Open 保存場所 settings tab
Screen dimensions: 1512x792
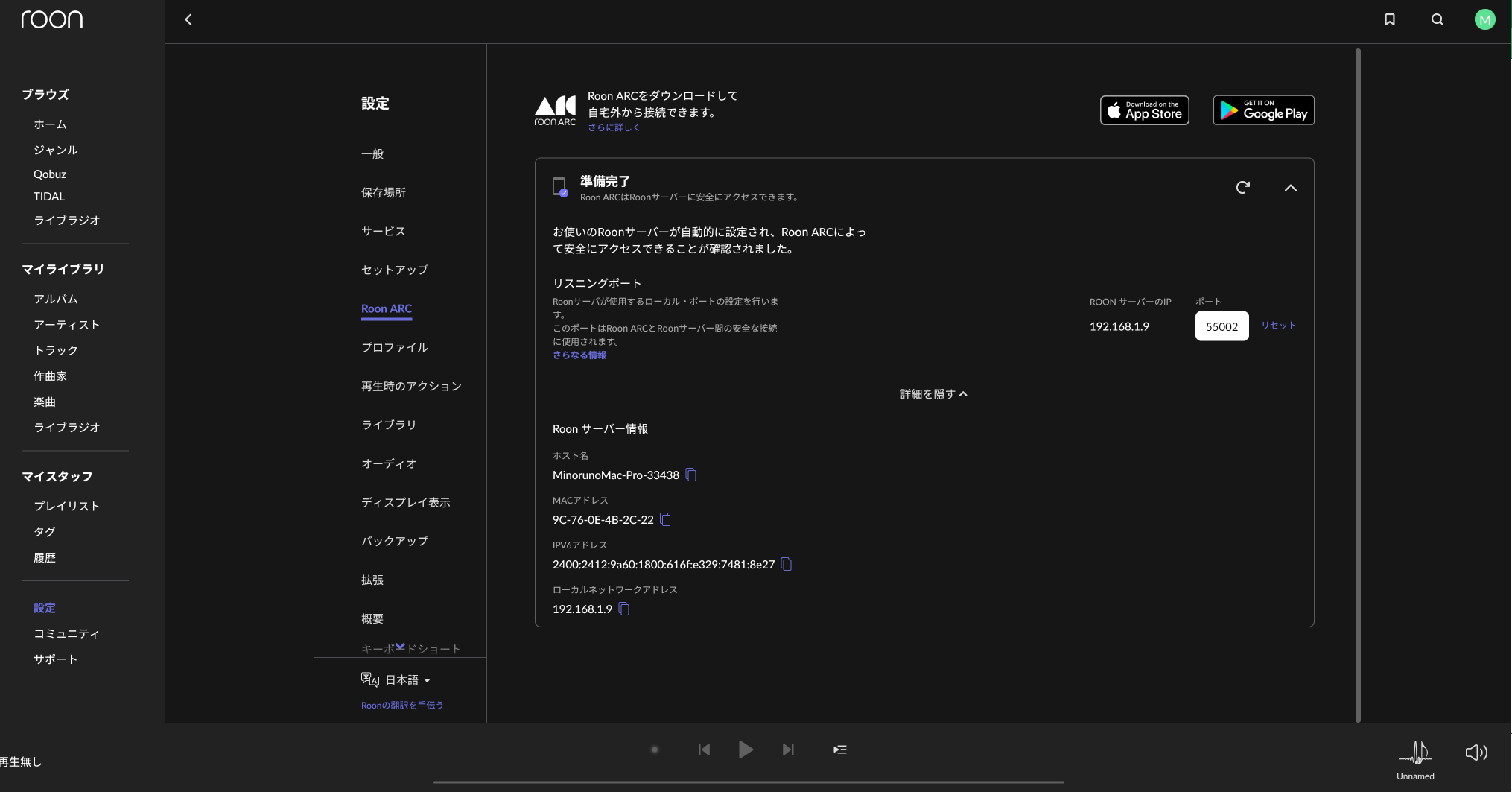tap(384, 192)
